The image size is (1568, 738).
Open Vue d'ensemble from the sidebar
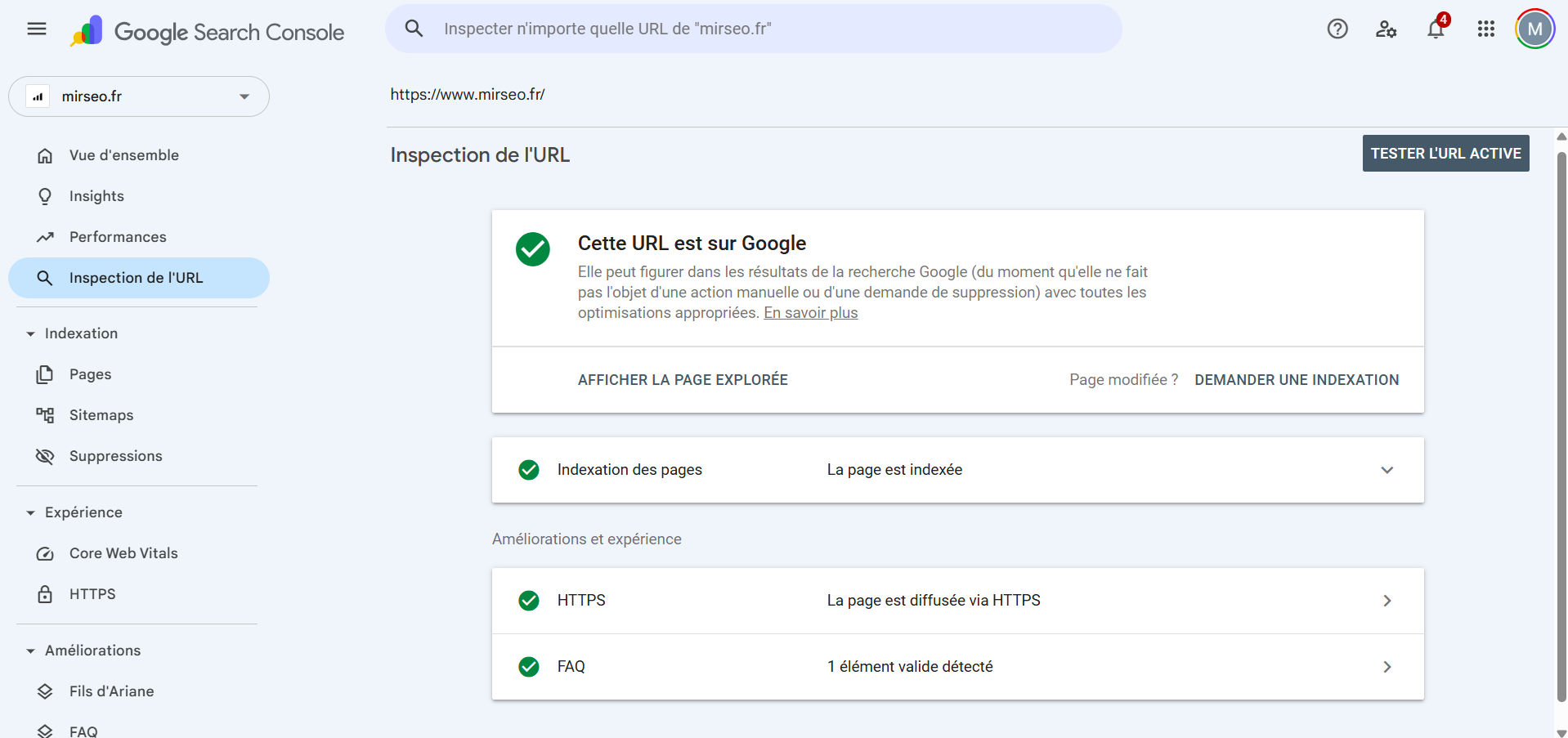123,154
